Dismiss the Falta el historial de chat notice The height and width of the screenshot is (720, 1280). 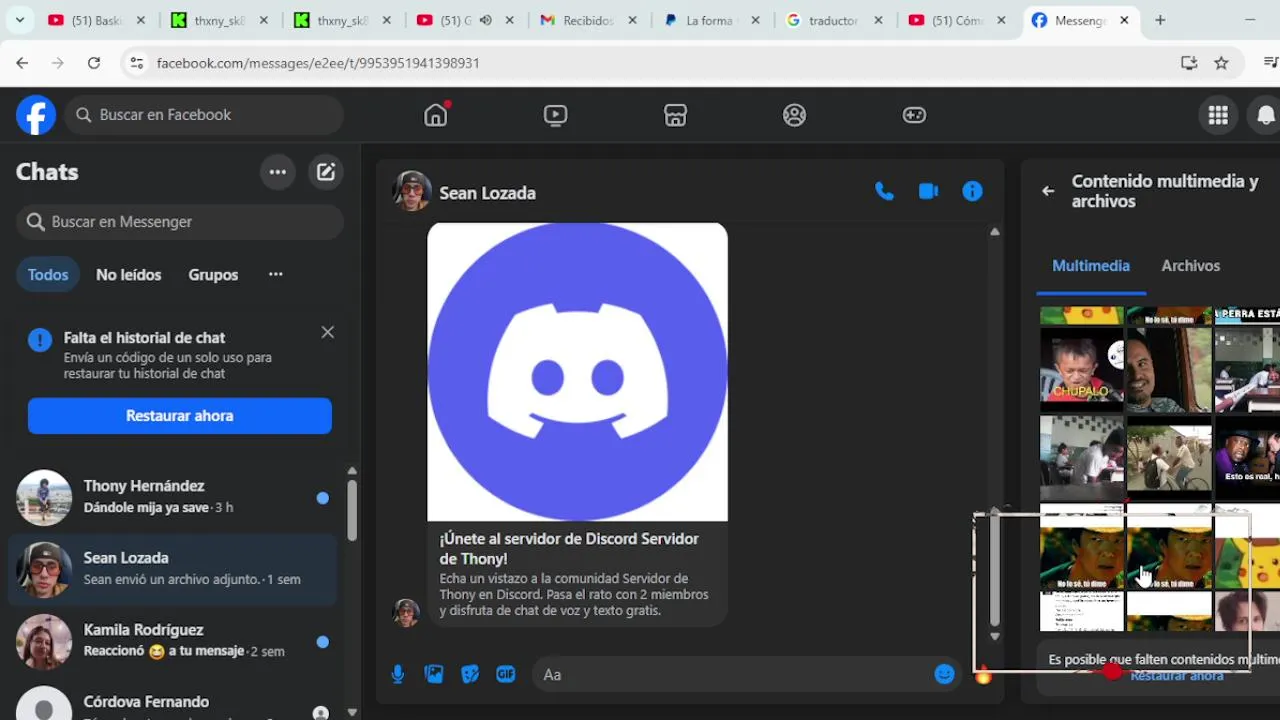click(x=327, y=332)
